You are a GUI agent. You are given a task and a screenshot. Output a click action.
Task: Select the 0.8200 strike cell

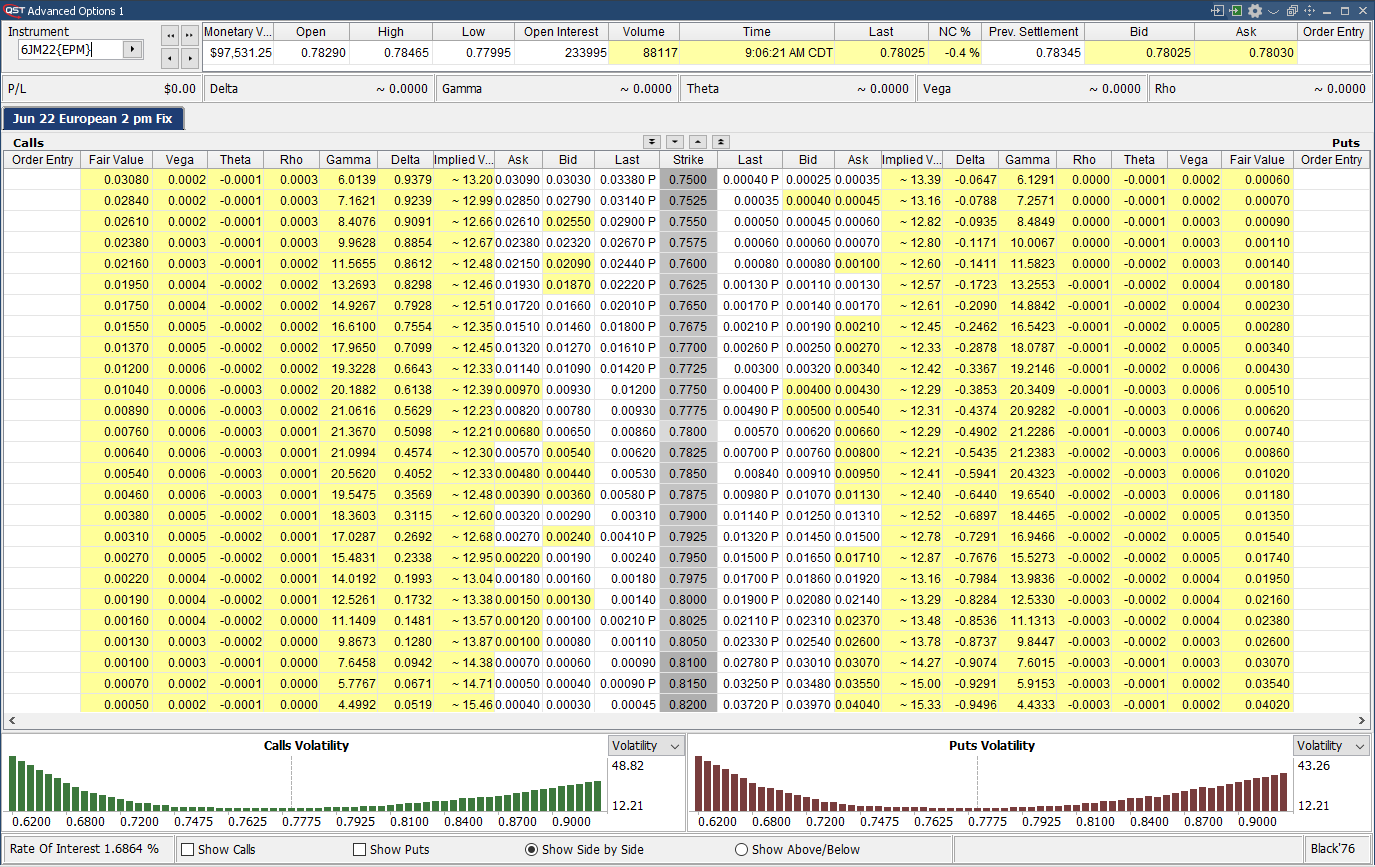(x=689, y=705)
